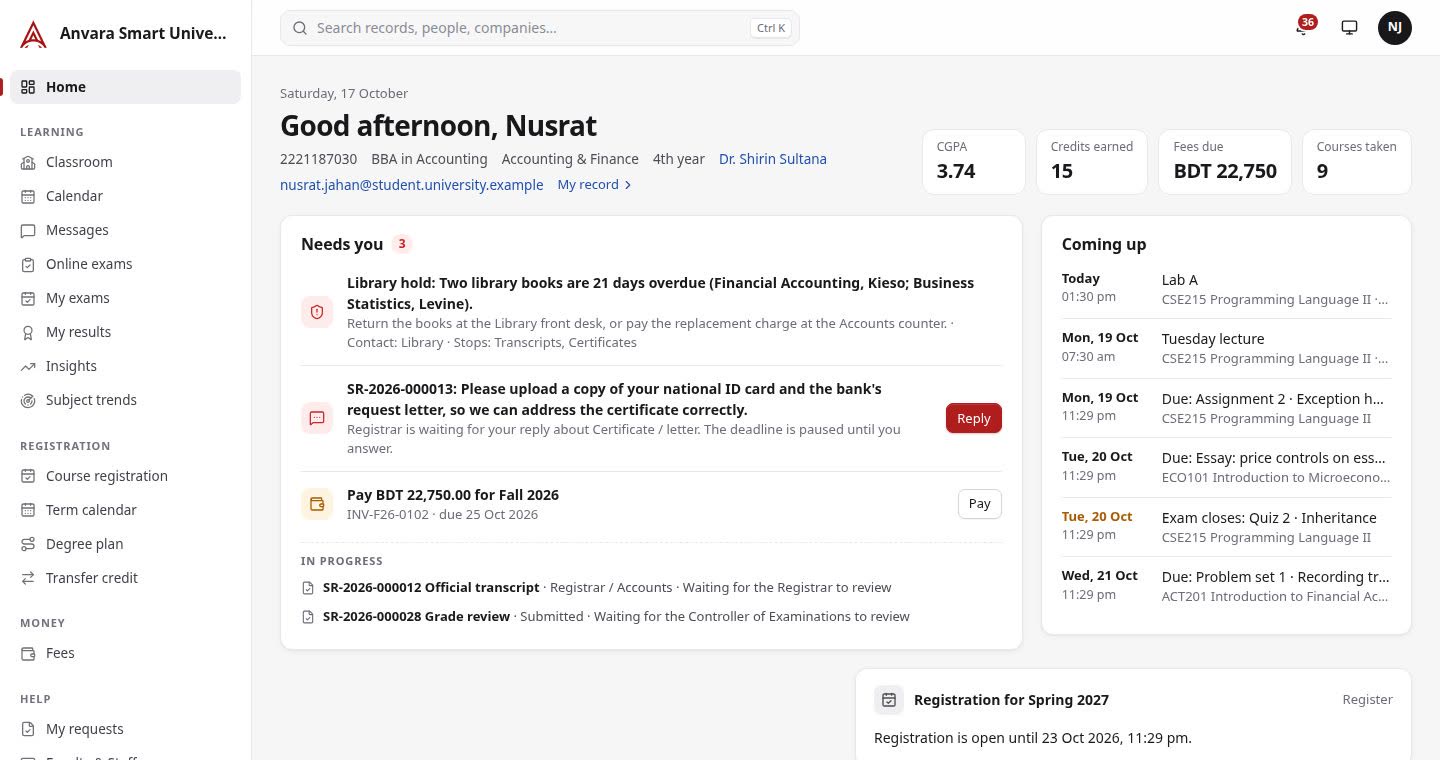The height and width of the screenshot is (760, 1440).
Task: Click the nusrat.jahan student email link
Action: [x=412, y=185]
